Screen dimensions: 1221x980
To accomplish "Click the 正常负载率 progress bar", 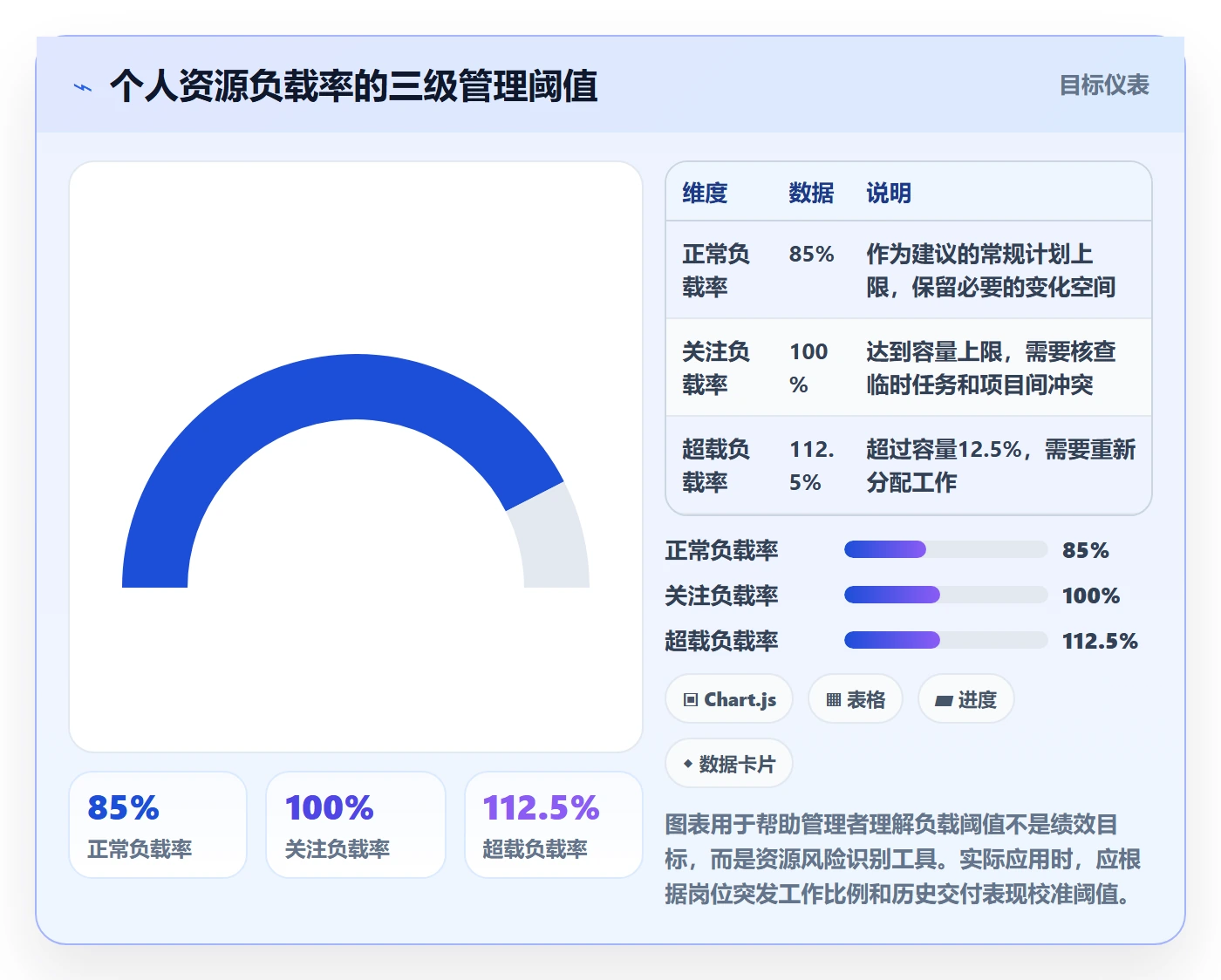I will click(945, 549).
